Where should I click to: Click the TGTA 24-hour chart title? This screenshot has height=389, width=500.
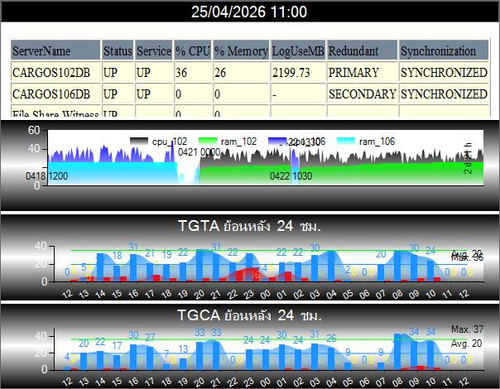[249, 226]
